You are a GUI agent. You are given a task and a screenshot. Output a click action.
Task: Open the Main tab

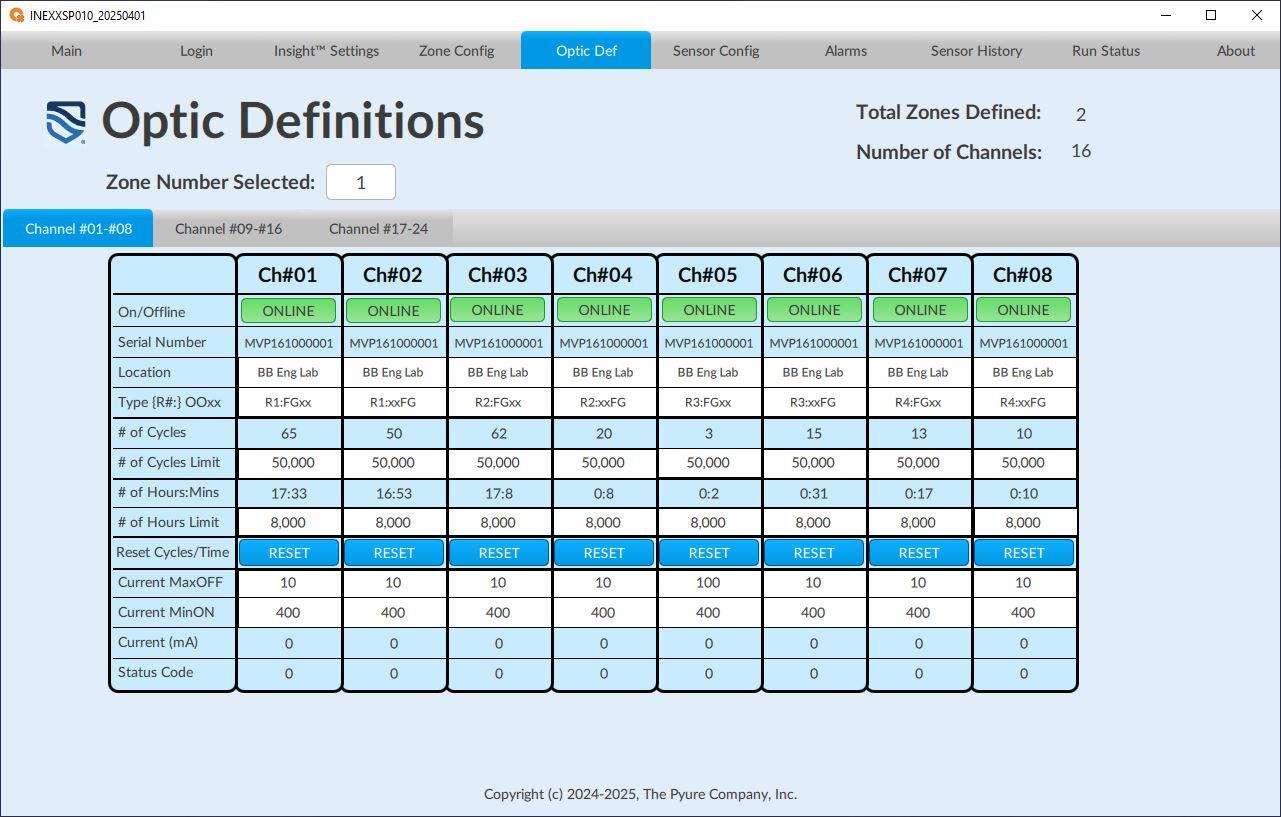pos(66,50)
